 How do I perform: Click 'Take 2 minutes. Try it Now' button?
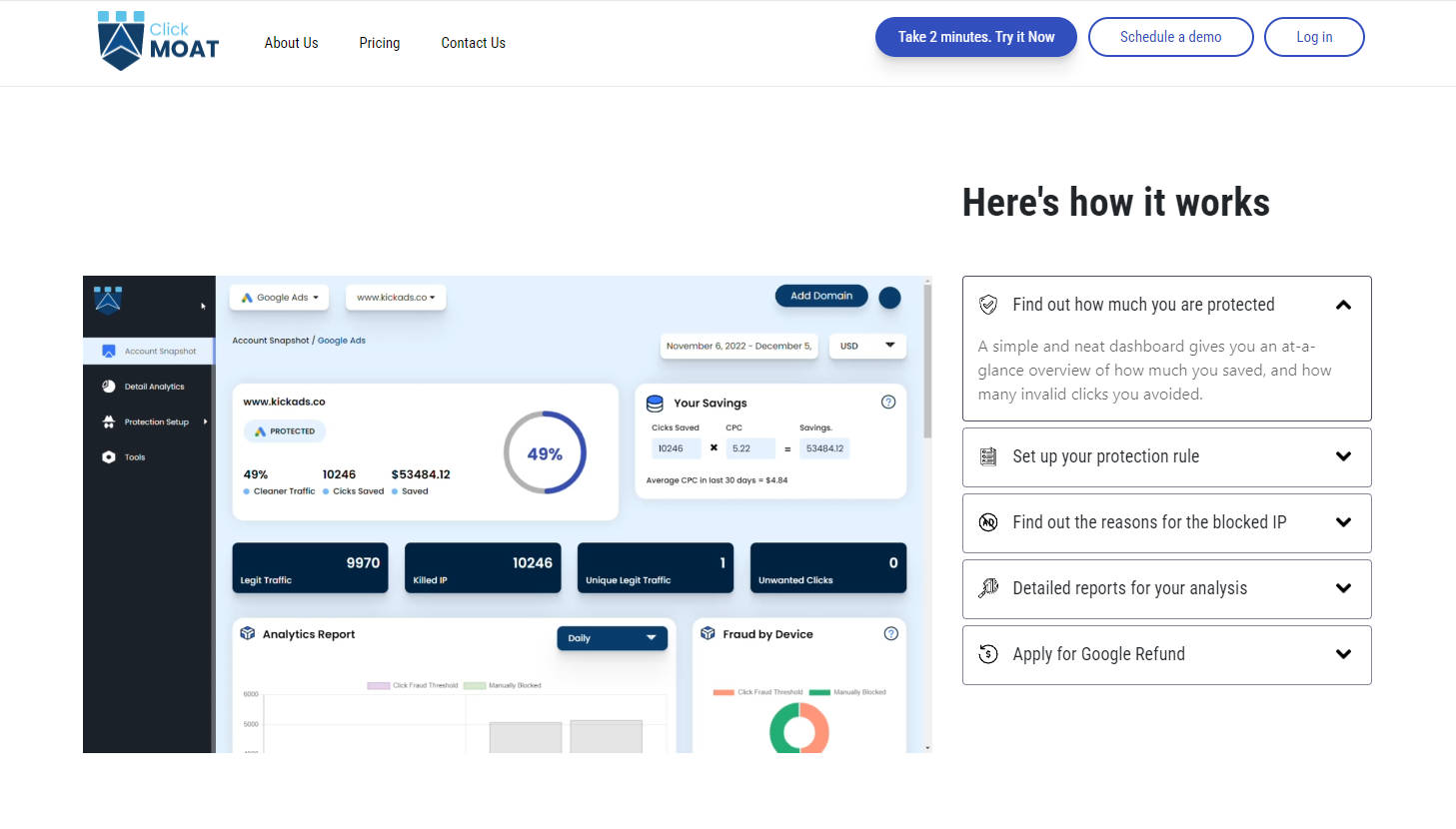pyautogui.click(x=975, y=37)
